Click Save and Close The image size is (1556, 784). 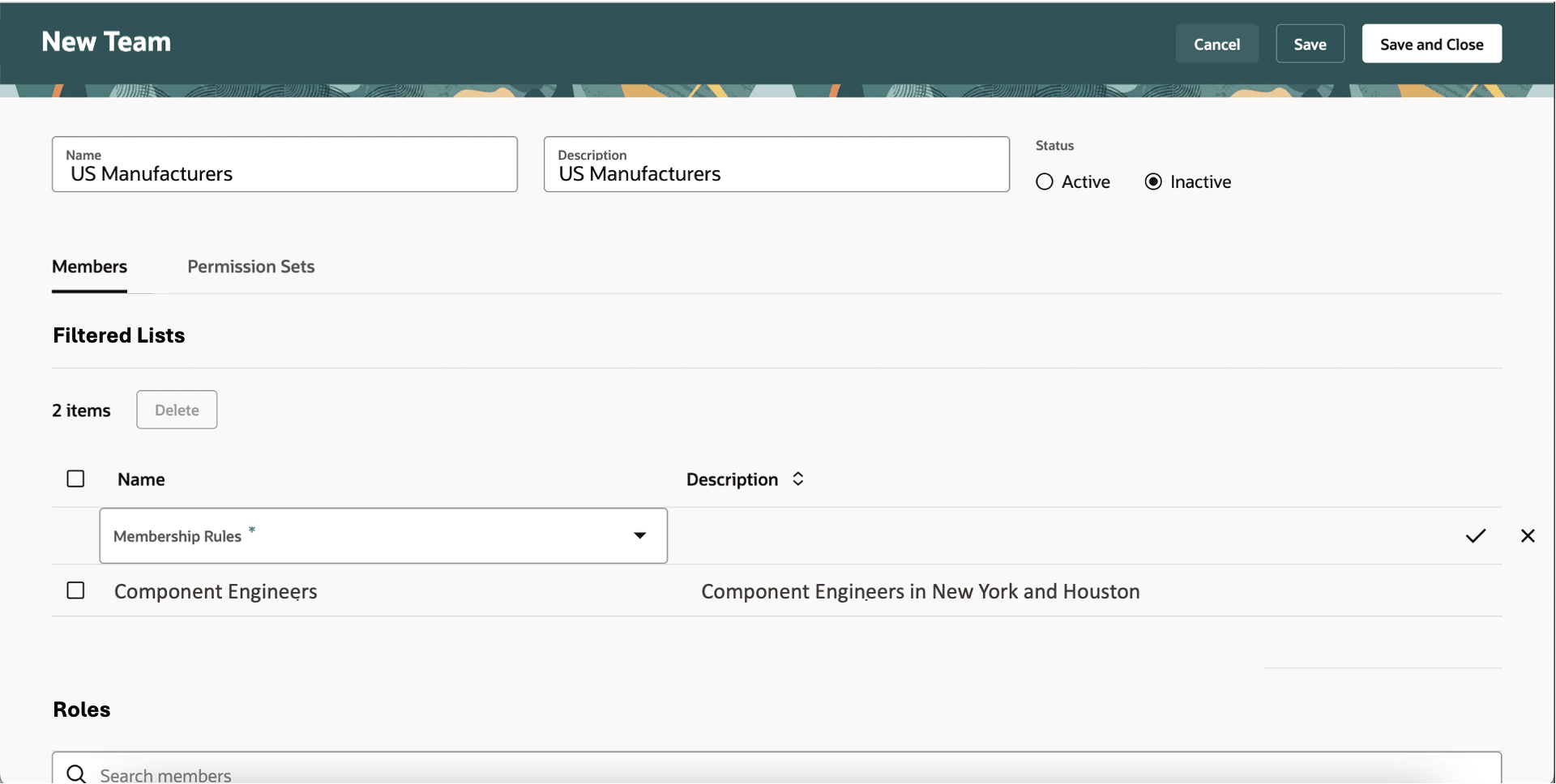coord(1431,44)
